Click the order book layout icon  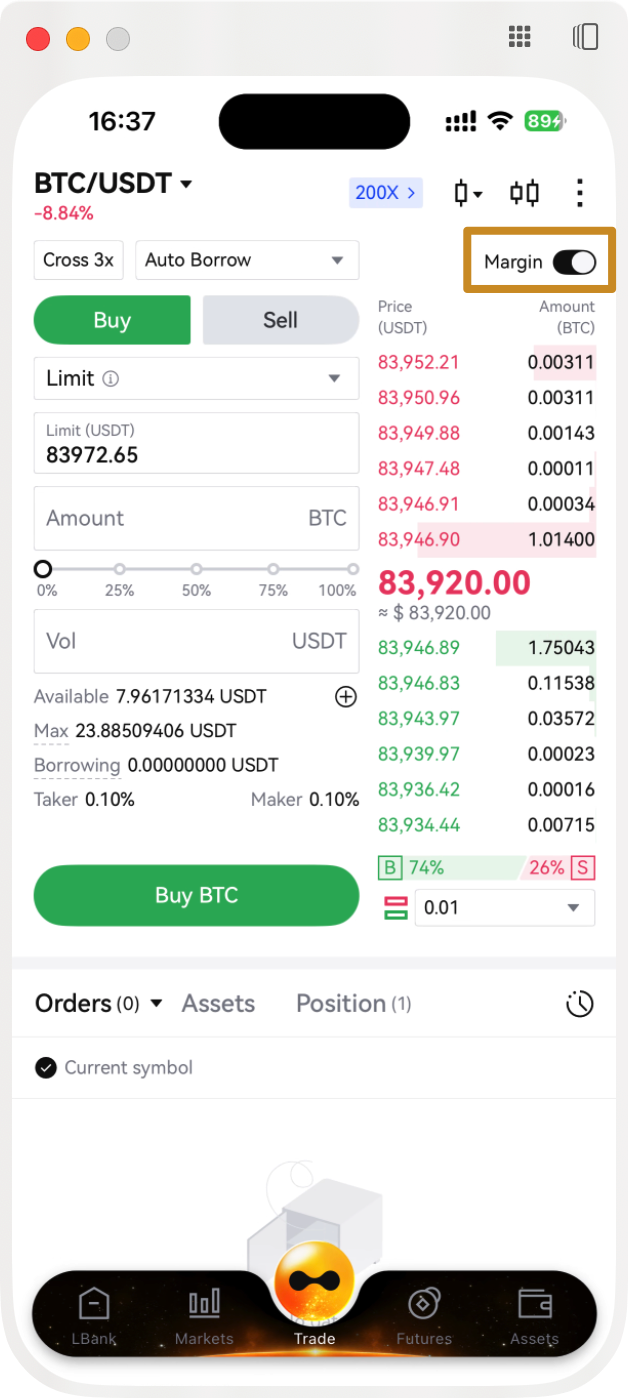396,908
